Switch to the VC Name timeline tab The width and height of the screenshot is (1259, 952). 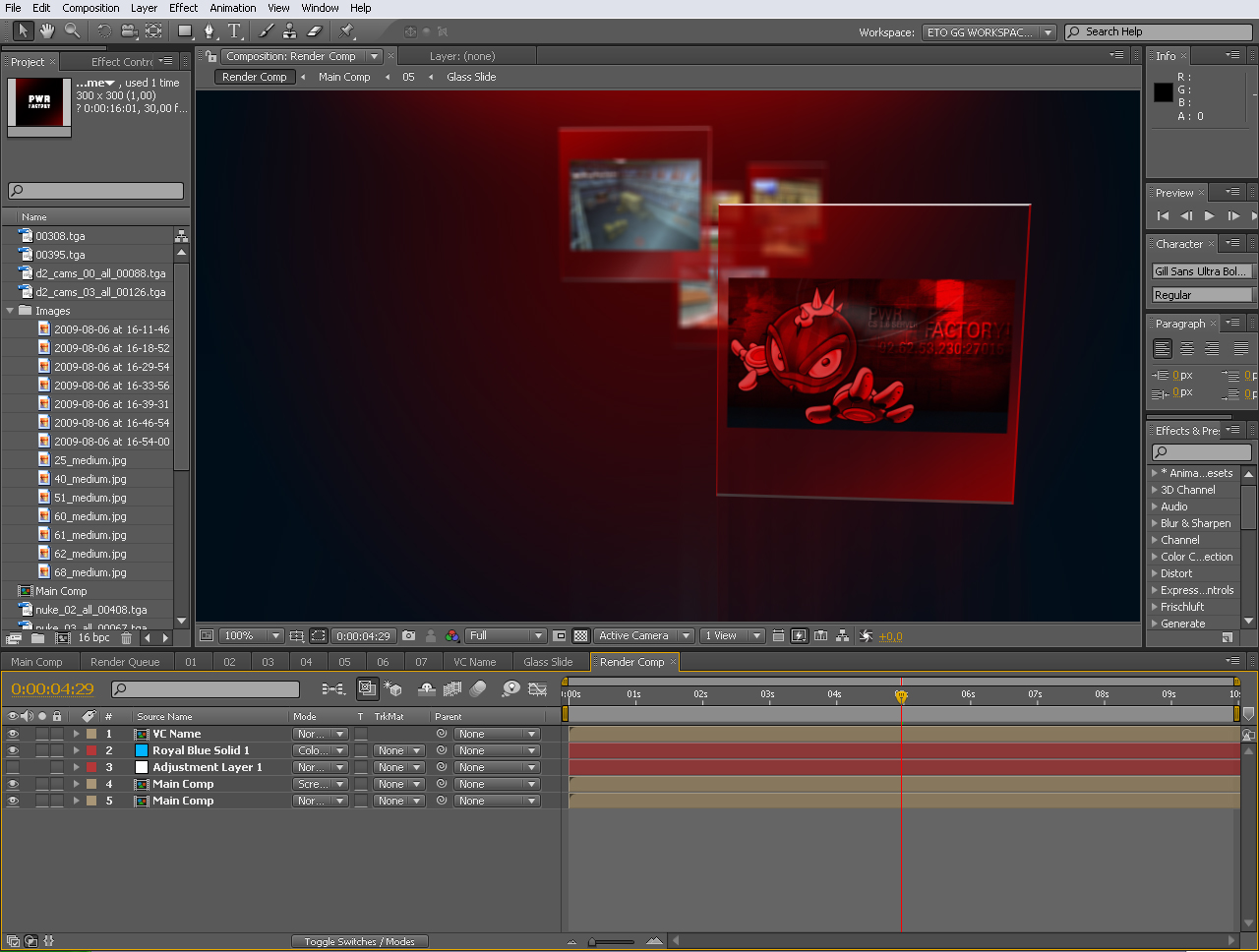pyautogui.click(x=474, y=662)
